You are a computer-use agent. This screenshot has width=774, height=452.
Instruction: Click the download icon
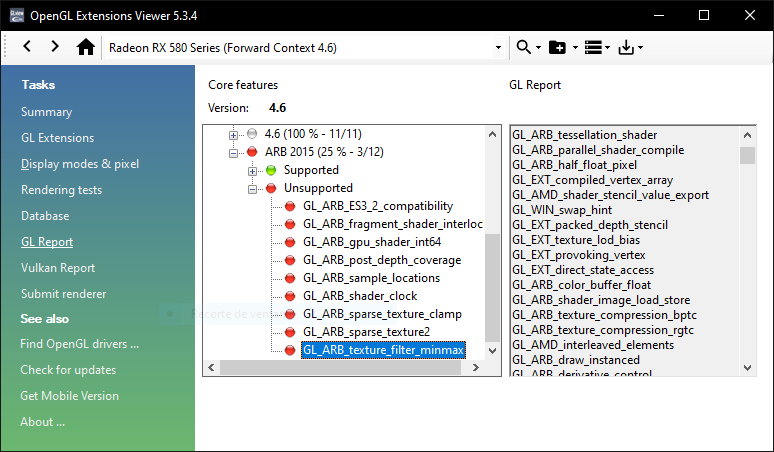[626, 47]
